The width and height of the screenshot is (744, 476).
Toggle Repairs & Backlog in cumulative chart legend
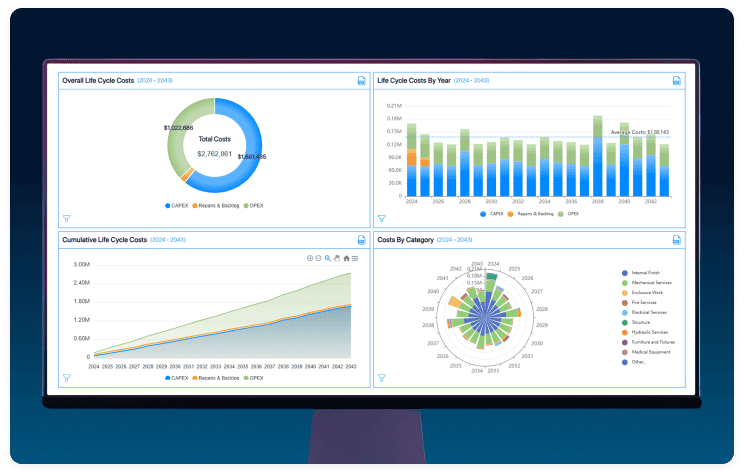[x=211, y=378]
